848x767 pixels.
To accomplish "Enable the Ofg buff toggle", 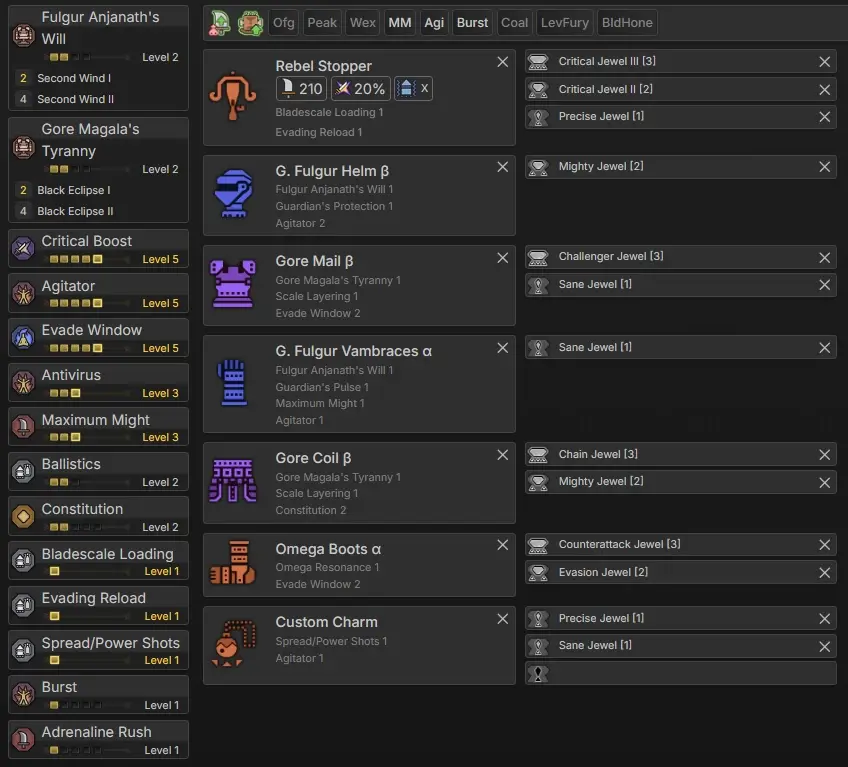I will pos(283,22).
